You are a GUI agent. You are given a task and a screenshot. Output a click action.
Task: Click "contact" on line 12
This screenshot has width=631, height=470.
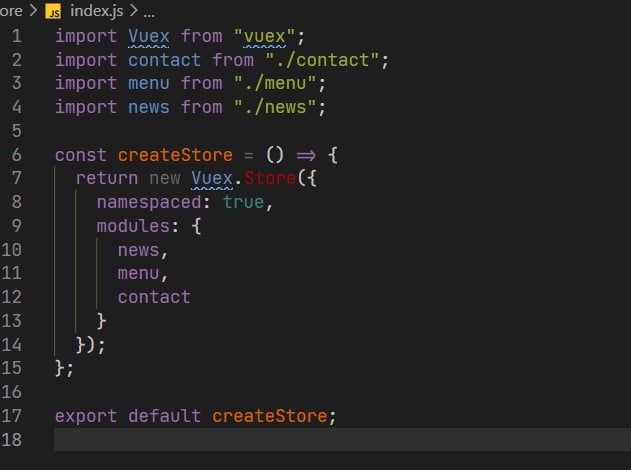tap(154, 297)
